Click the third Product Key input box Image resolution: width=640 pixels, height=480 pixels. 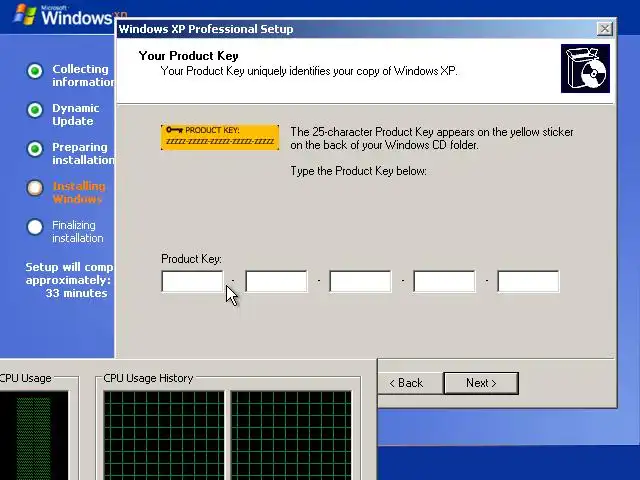coord(360,281)
